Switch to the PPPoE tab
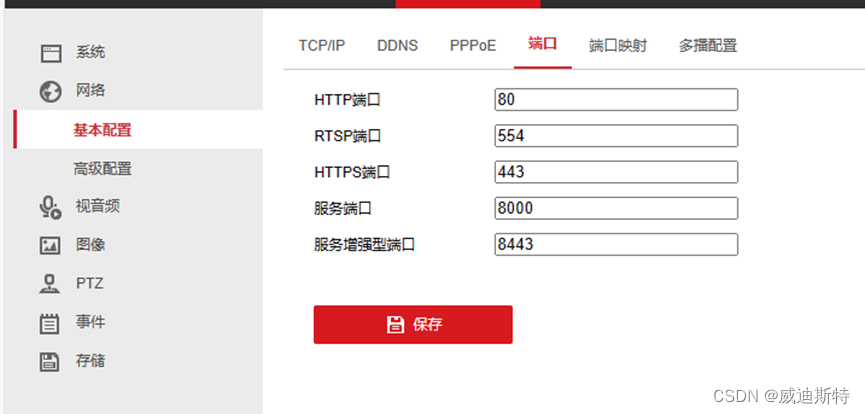This screenshot has width=865, height=414. [x=473, y=45]
